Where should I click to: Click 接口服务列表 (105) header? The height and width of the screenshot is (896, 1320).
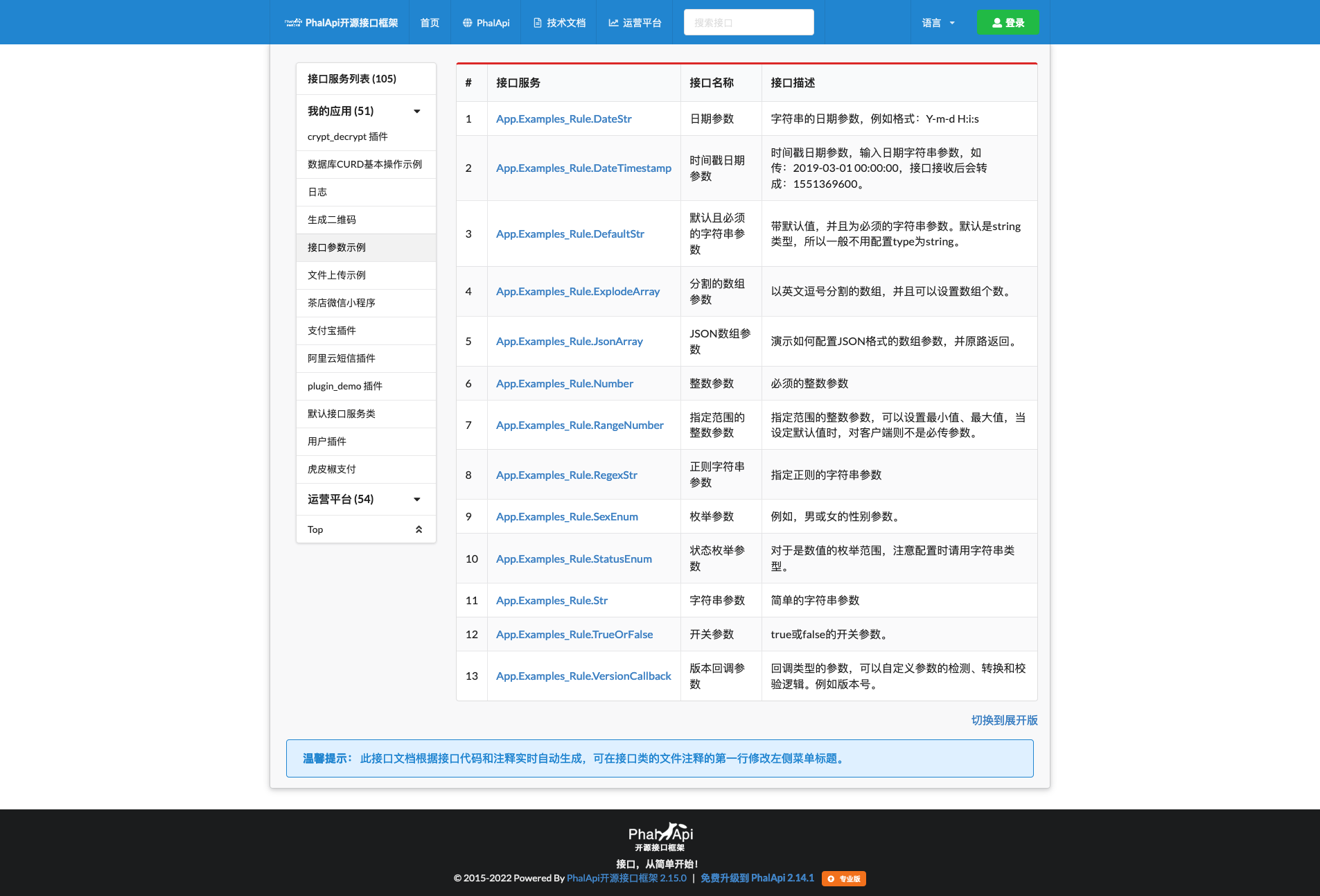[x=366, y=79]
